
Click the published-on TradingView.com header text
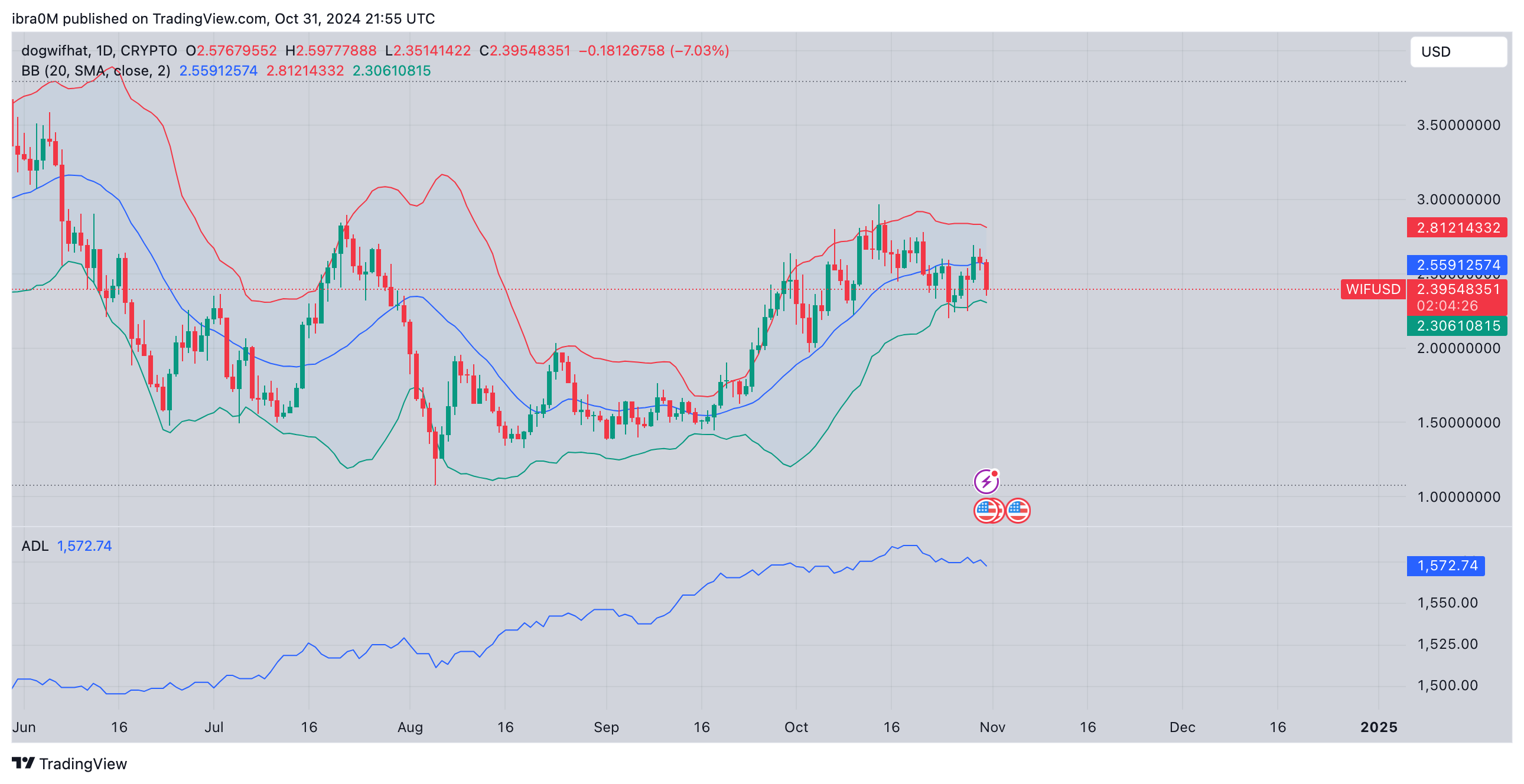[x=224, y=19]
